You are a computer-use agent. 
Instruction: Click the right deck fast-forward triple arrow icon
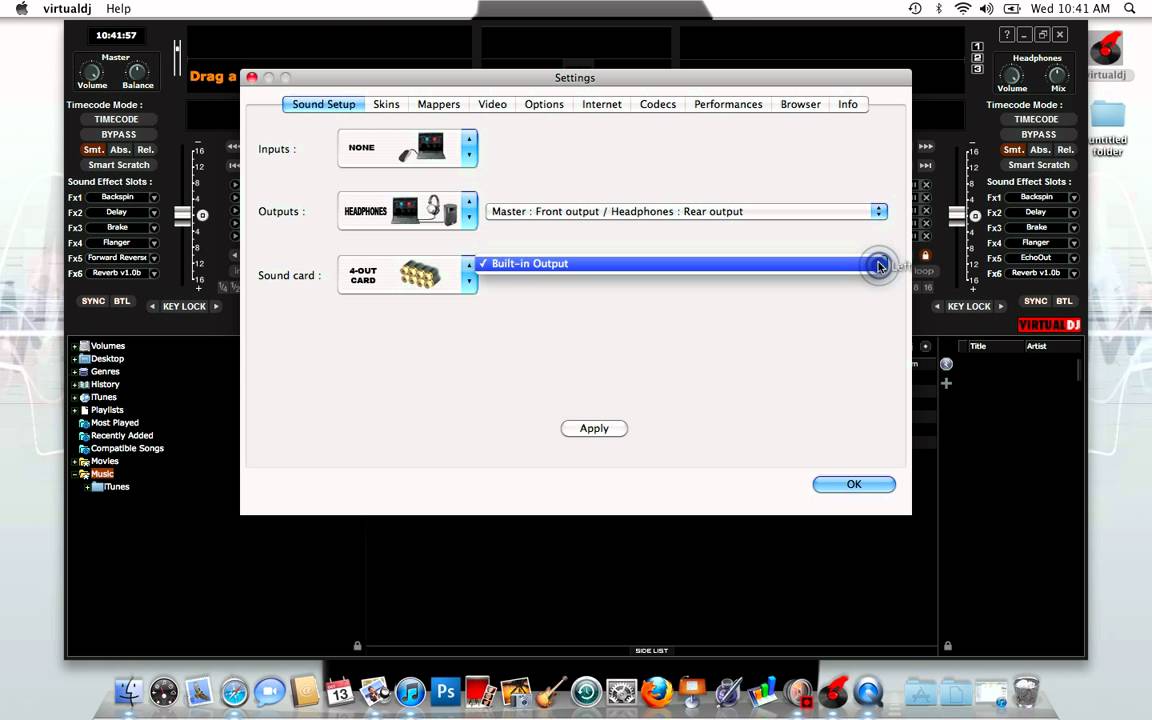click(926, 146)
